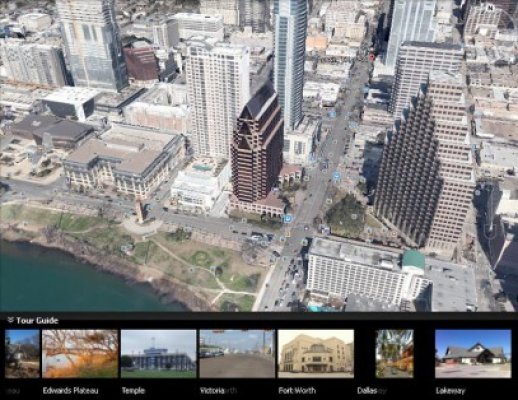Click the Victoria label
The width and height of the screenshot is (518, 400).
pos(212,390)
